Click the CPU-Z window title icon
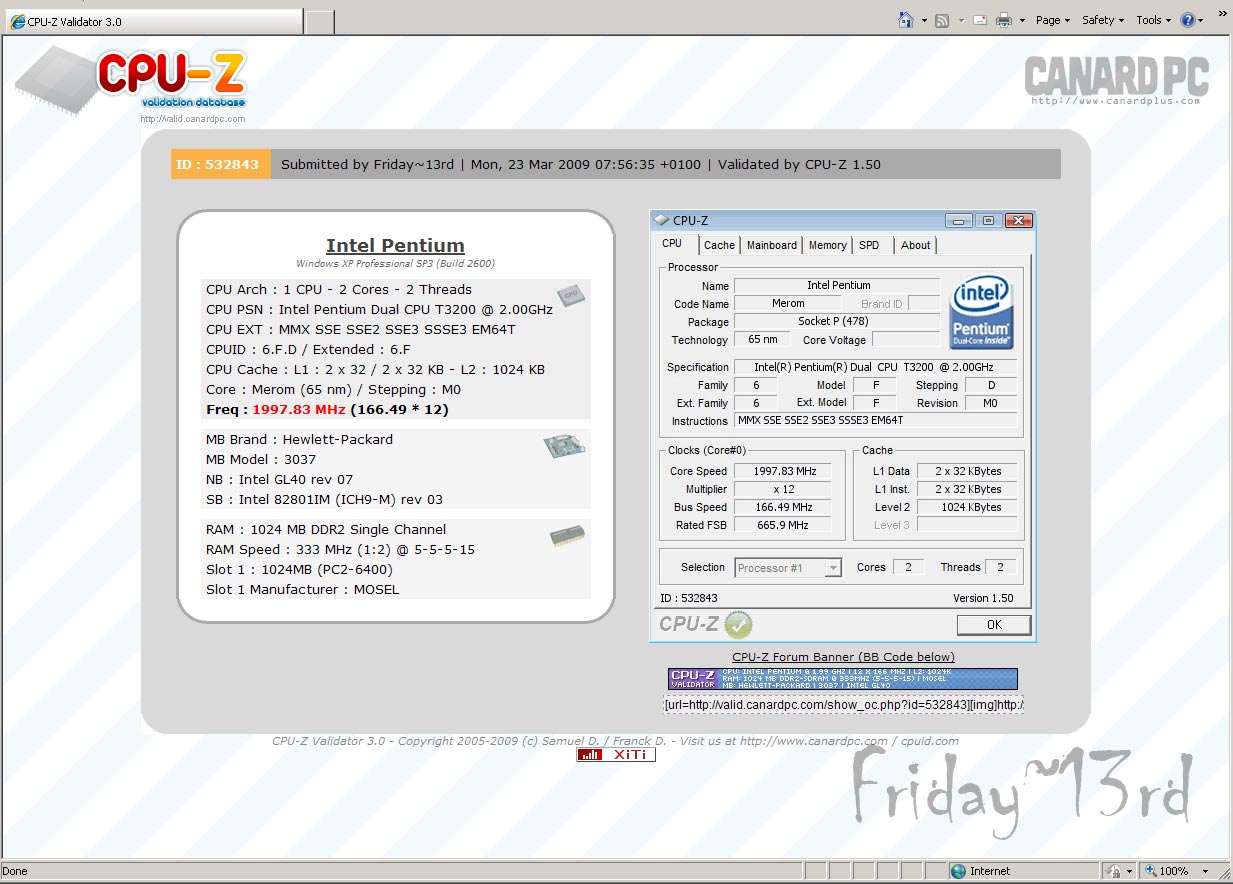The width and height of the screenshot is (1233, 884). [x=660, y=220]
